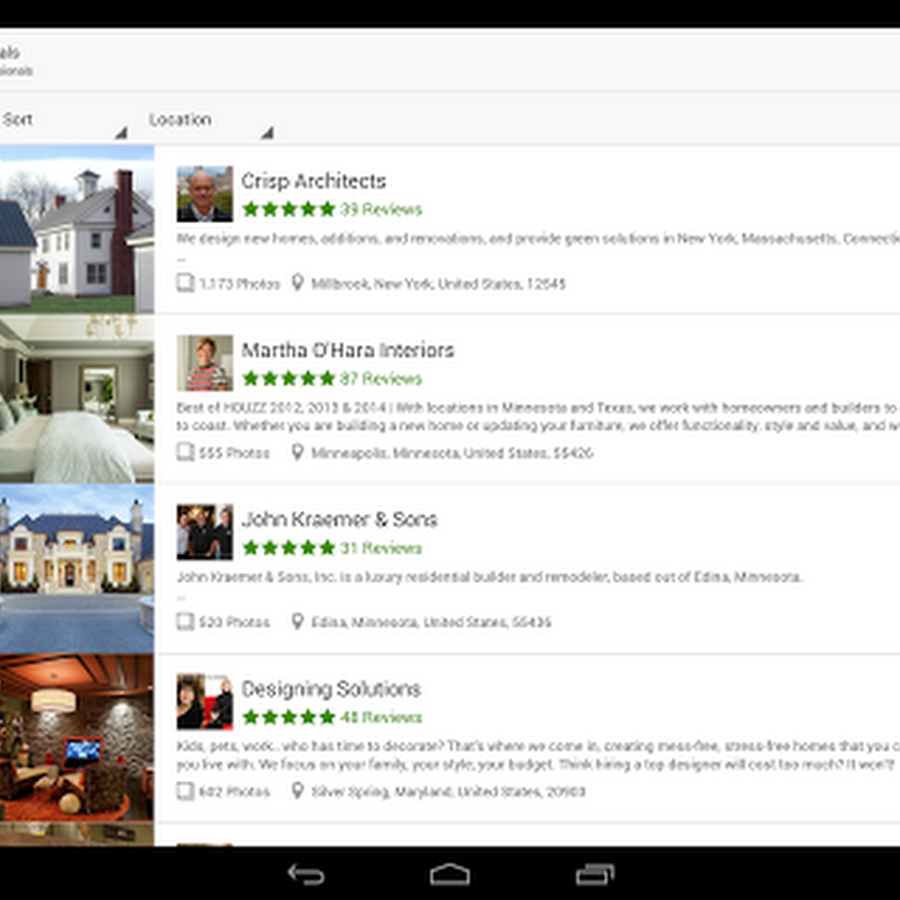The height and width of the screenshot is (900, 900).
Task: Select 'Silver Spring, Maryland, United States' address
Action: click(x=448, y=792)
